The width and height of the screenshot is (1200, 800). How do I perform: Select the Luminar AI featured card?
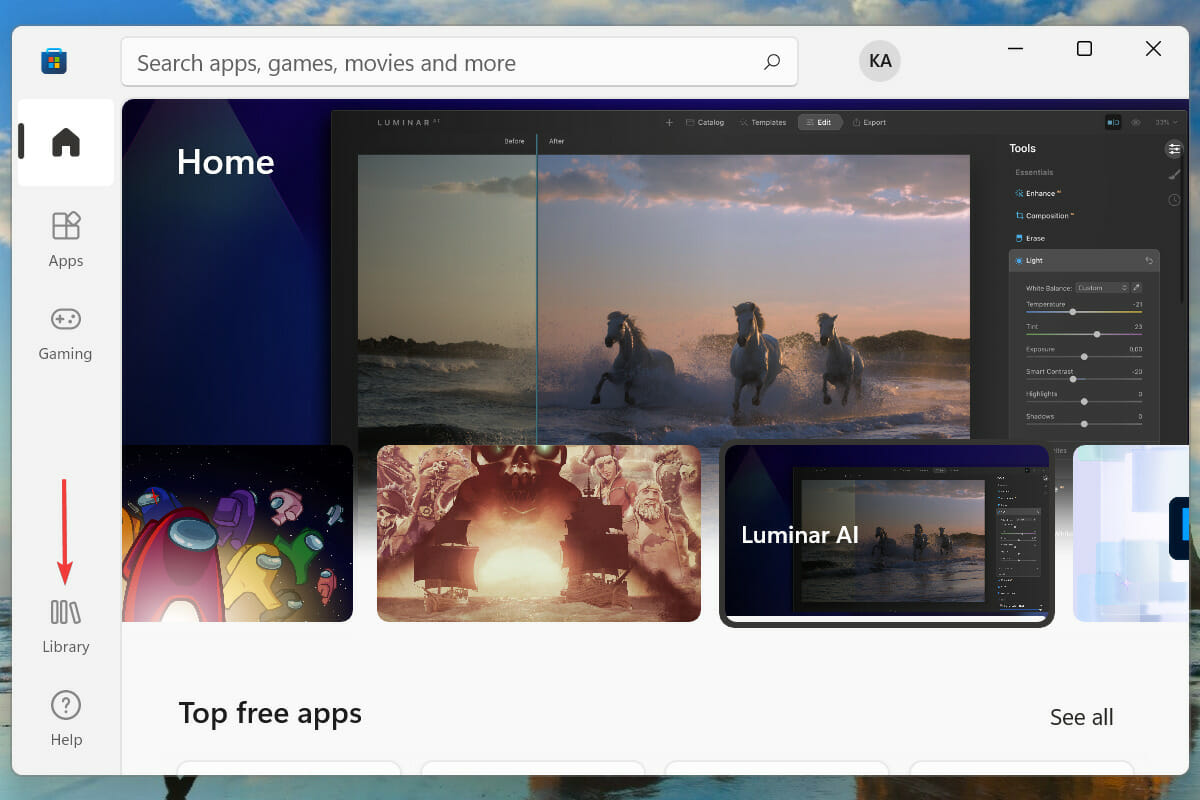click(x=887, y=534)
